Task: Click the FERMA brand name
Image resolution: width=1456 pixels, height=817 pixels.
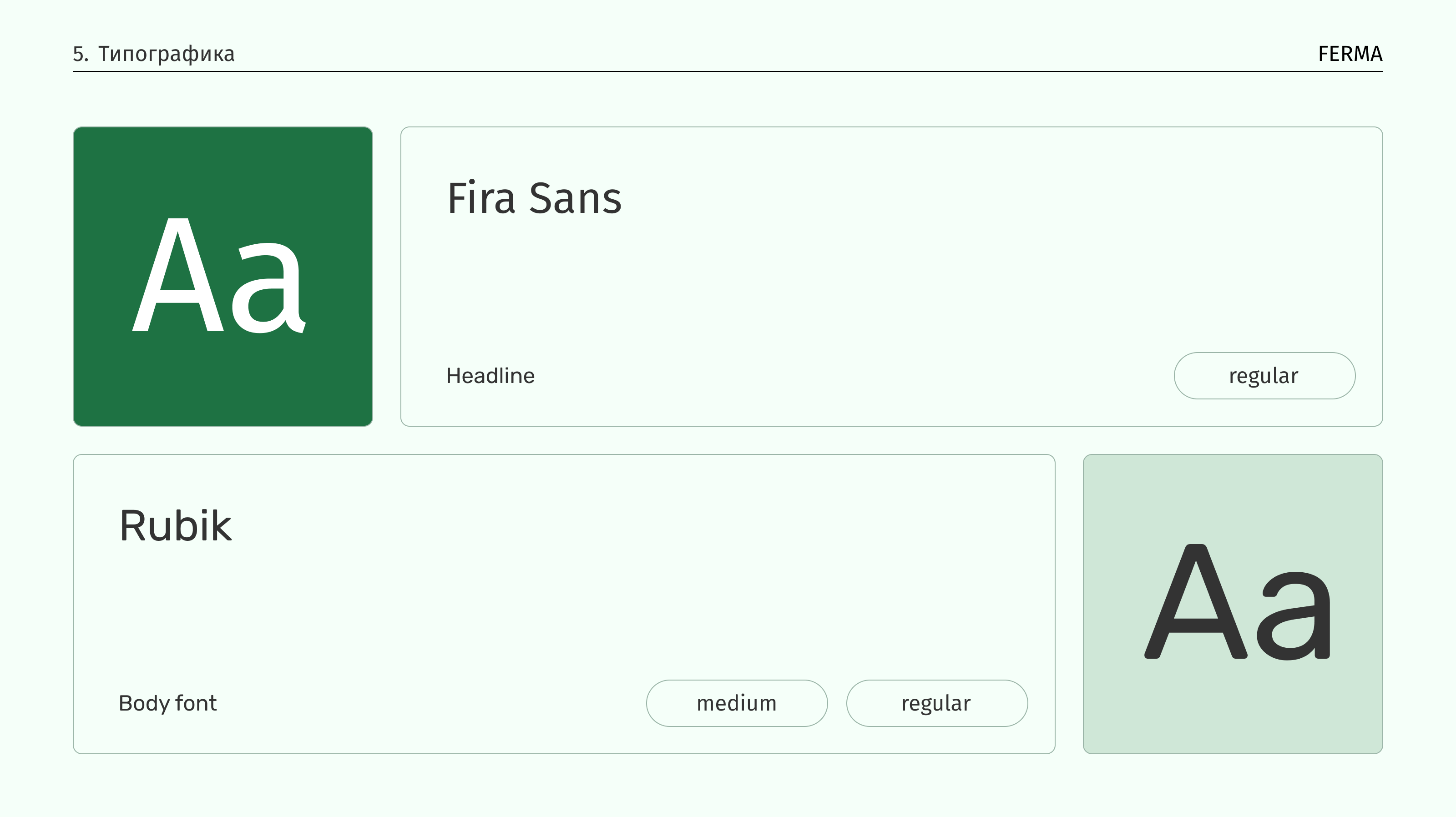Action: [x=1350, y=54]
